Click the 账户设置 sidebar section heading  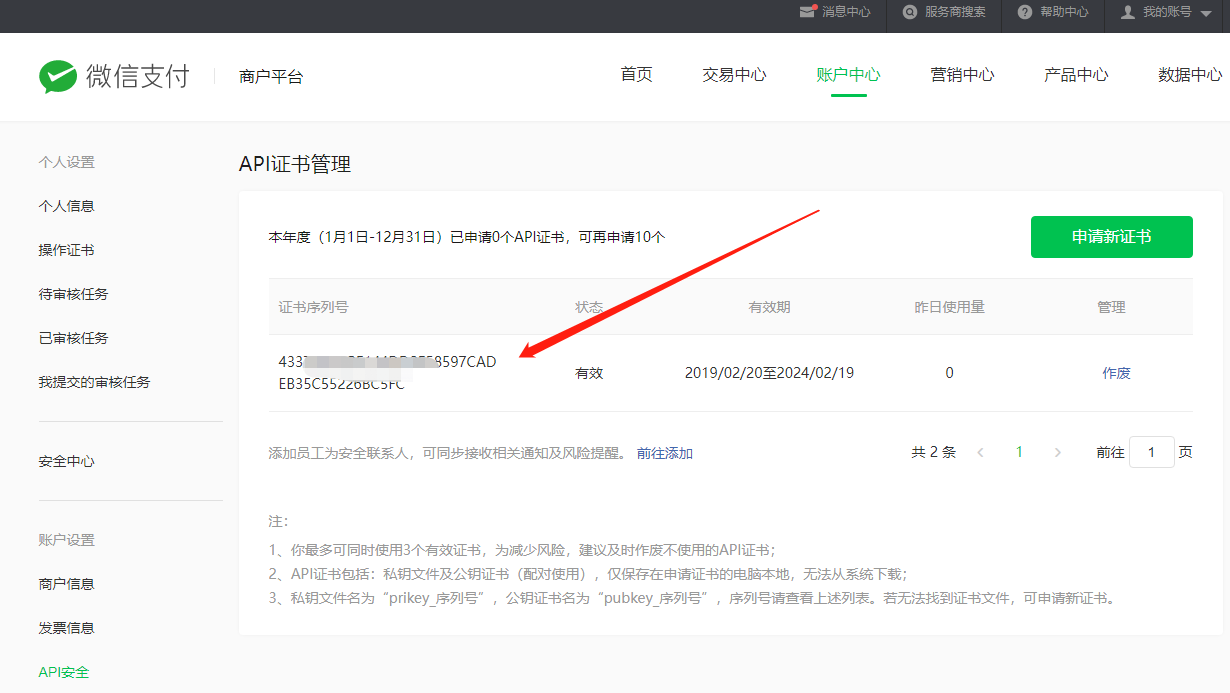click(67, 540)
